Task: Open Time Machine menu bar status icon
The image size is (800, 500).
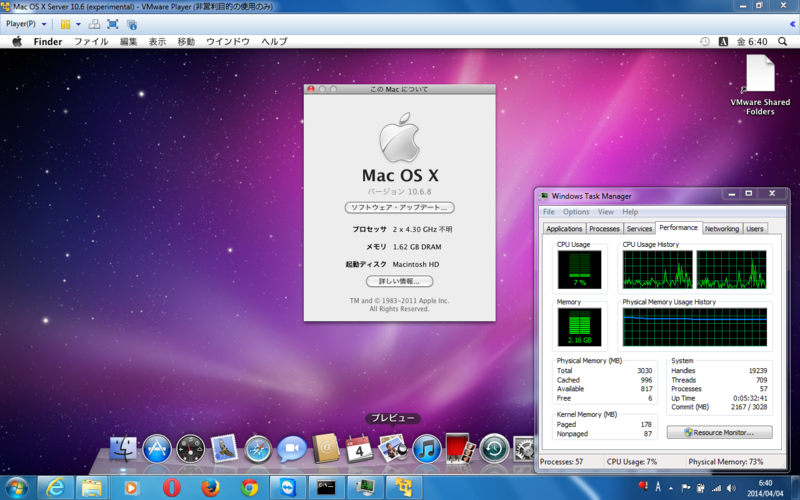Action: pos(705,41)
